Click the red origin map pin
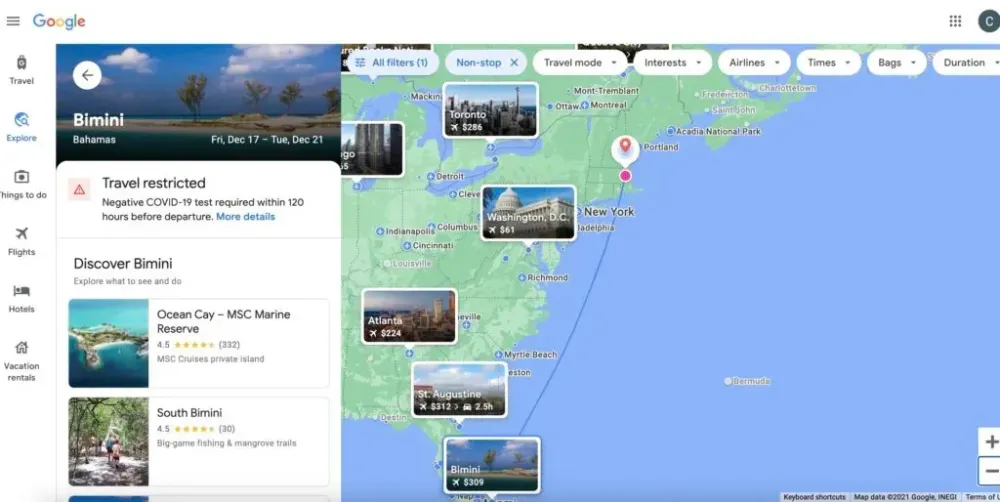Screen dimensions: 1000x502 [x=625, y=149]
